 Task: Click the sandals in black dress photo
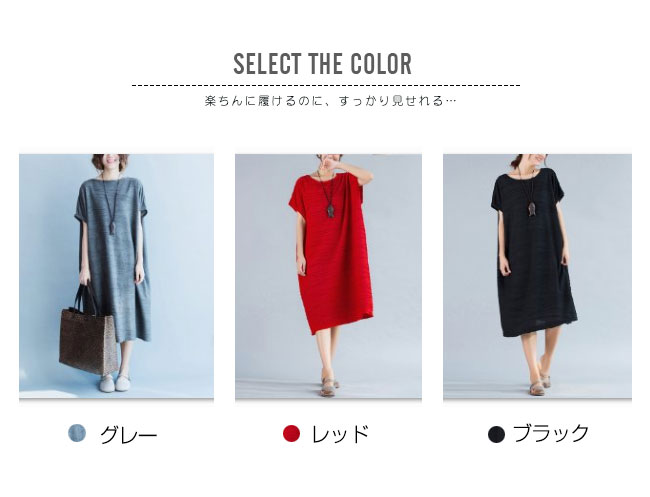(x=539, y=384)
